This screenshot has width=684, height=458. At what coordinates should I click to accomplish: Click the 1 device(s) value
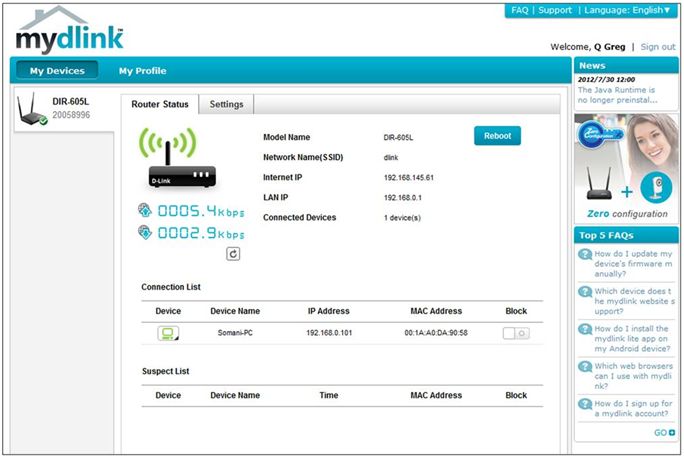(402, 218)
